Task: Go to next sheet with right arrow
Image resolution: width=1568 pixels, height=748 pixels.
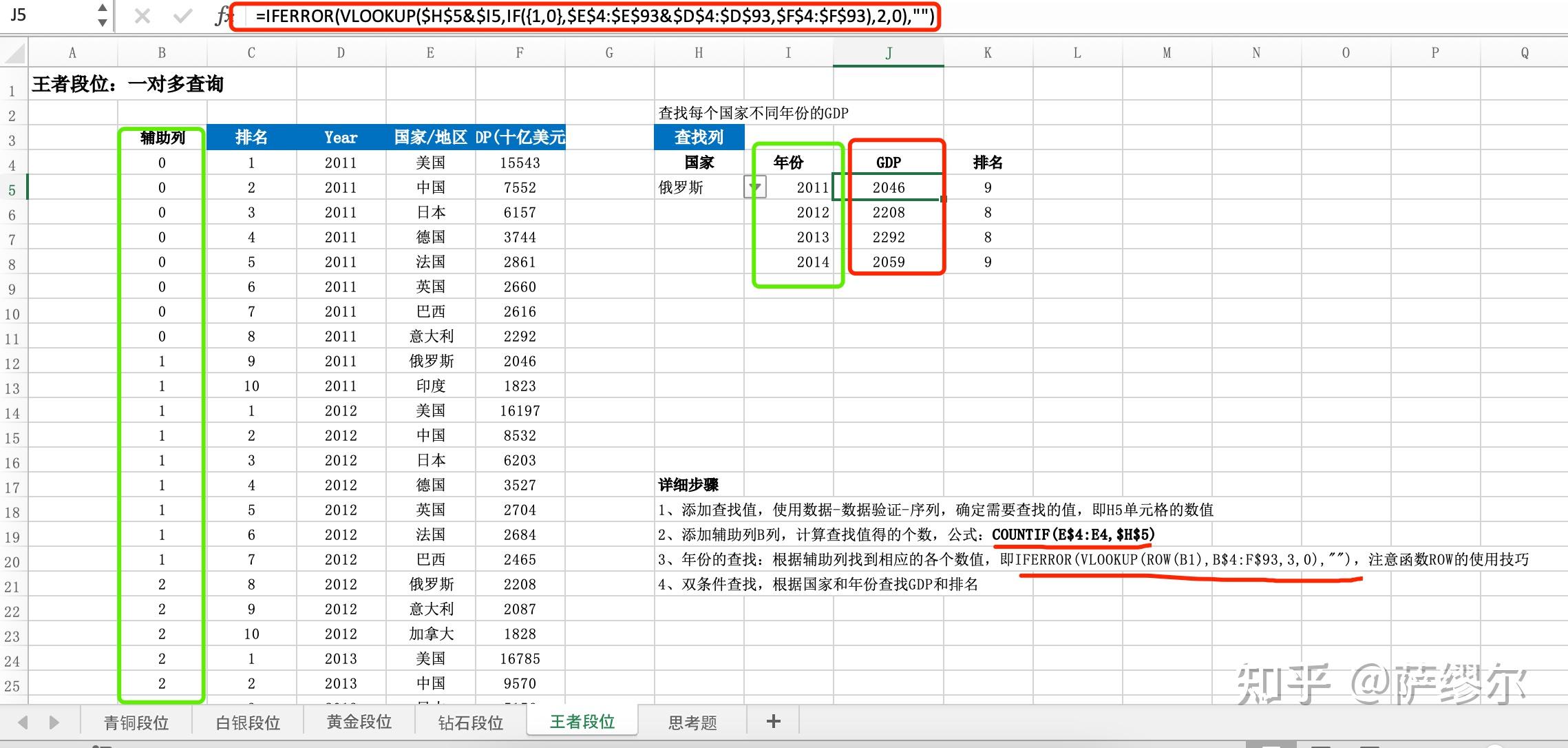Action: click(x=54, y=723)
